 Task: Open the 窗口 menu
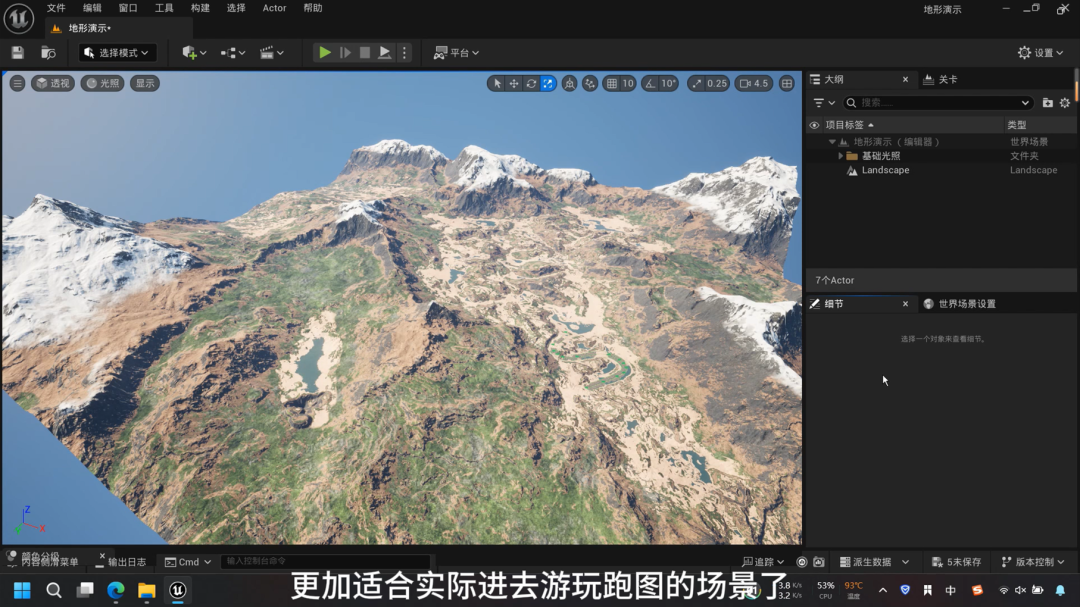pyautogui.click(x=128, y=8)
